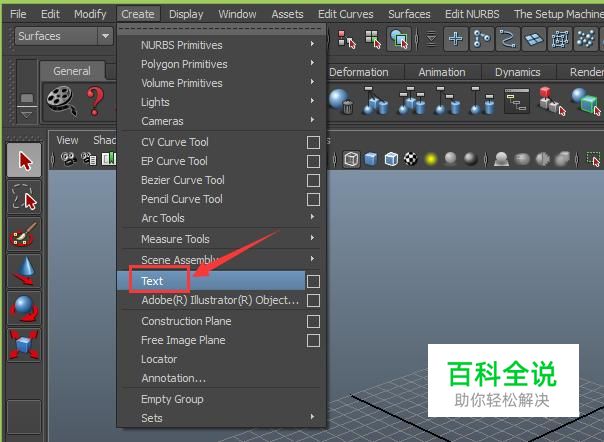Open Adobe Illustrator Object options box

pyautogui.click(x=313, y=301)
